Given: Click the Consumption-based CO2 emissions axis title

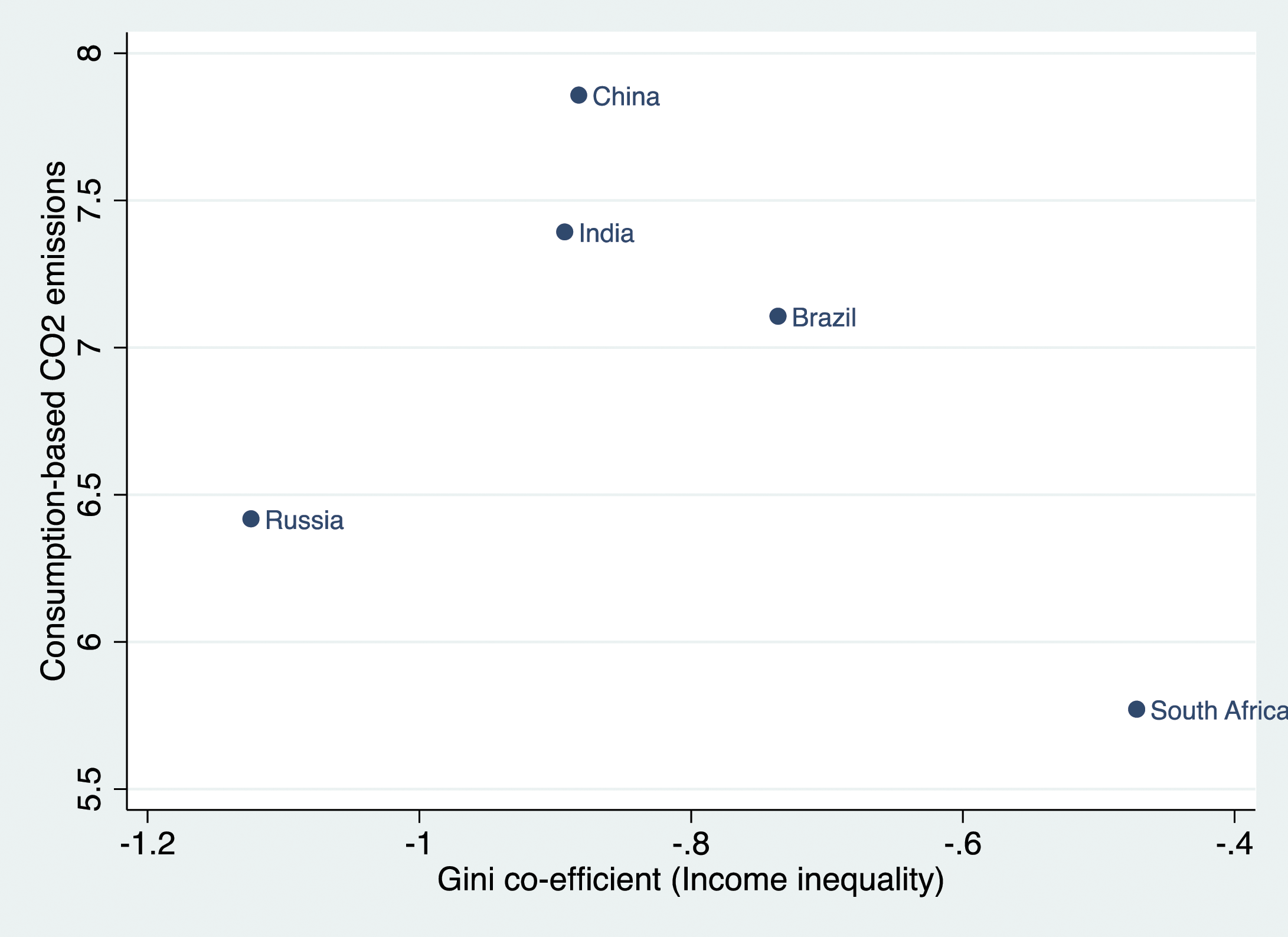Looking at the screenshot, I should [53, 421].
